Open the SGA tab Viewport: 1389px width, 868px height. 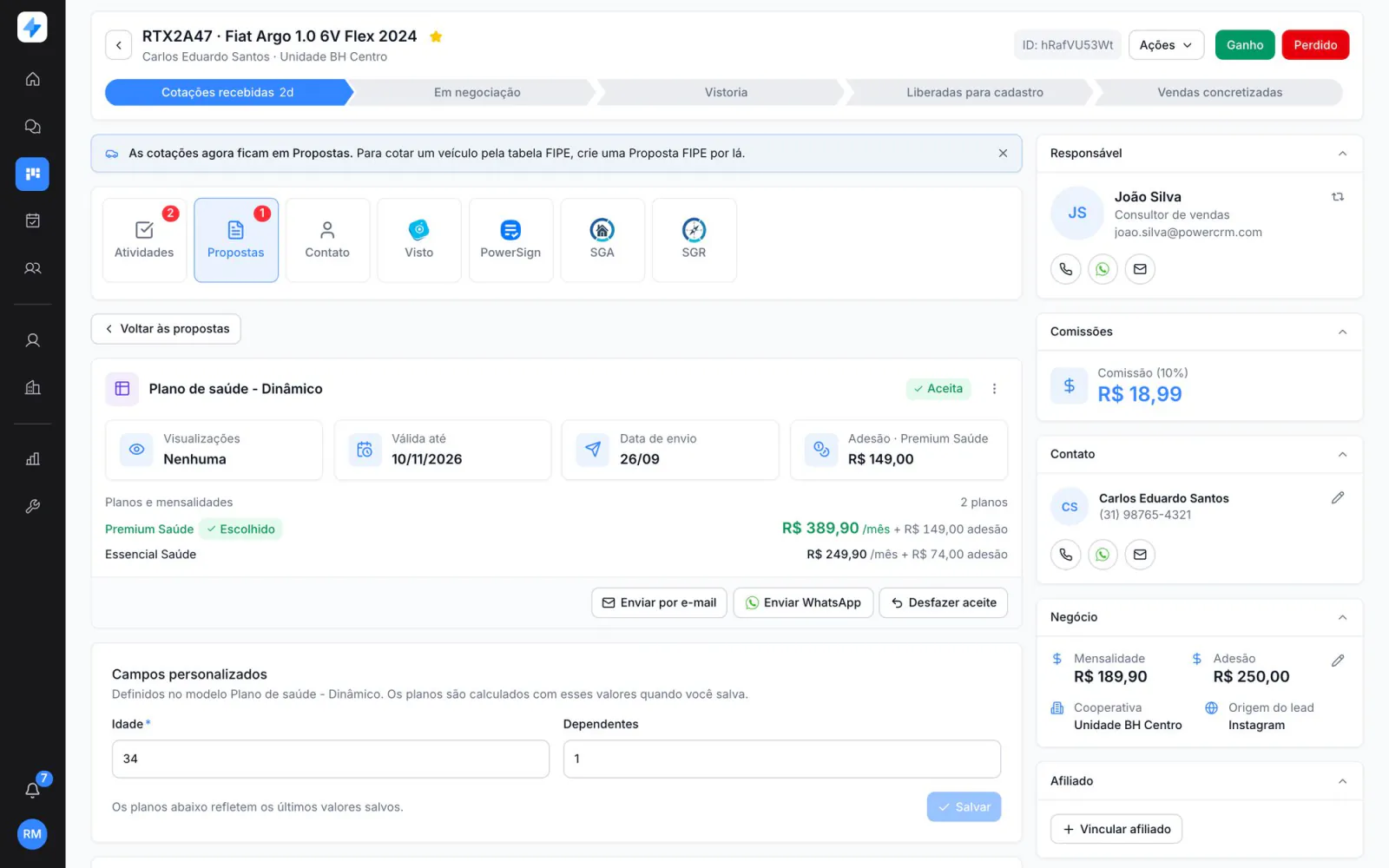coord(602,240)
